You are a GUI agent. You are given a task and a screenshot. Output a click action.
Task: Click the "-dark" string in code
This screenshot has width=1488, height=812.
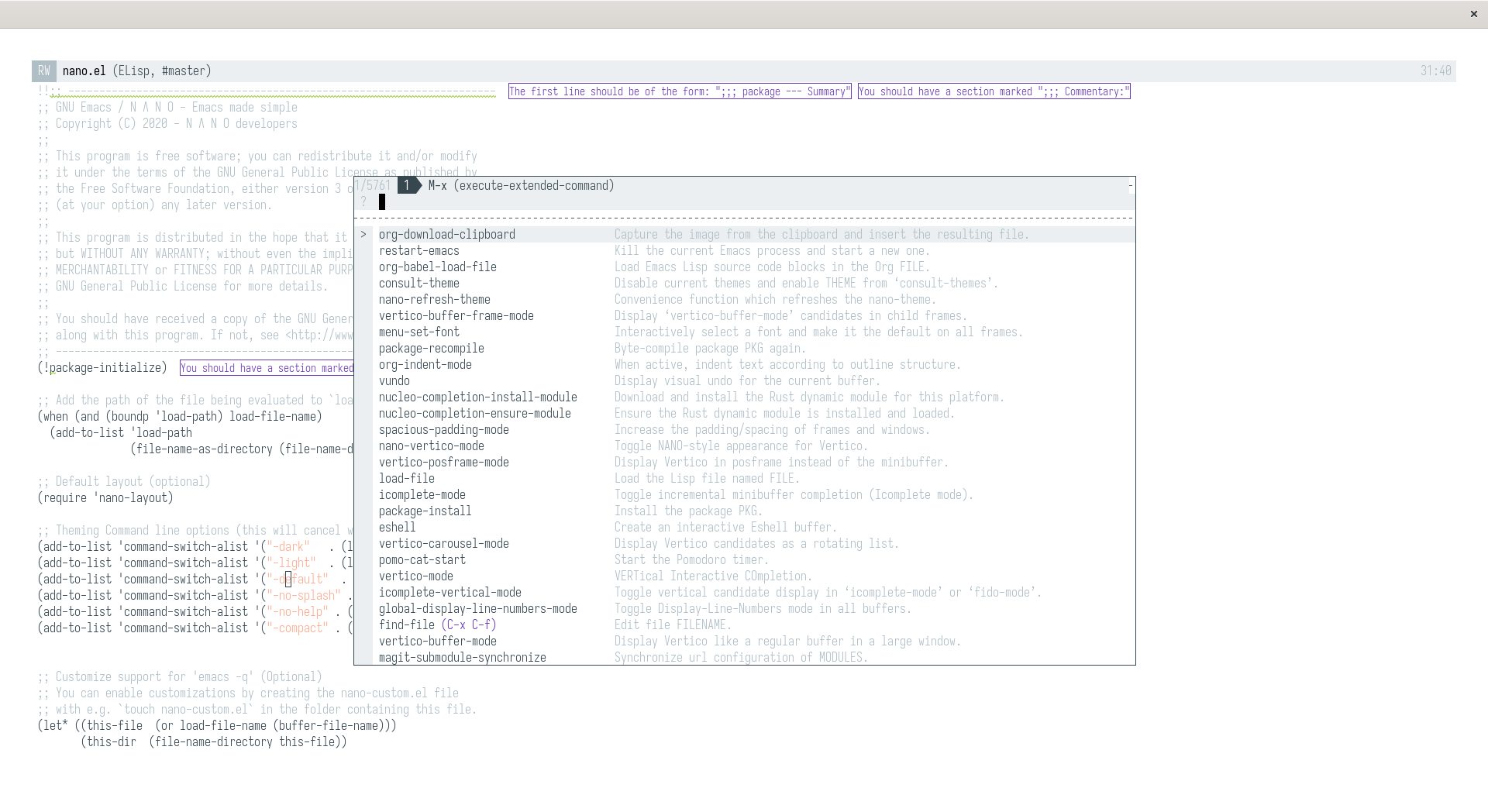[288, 547]
